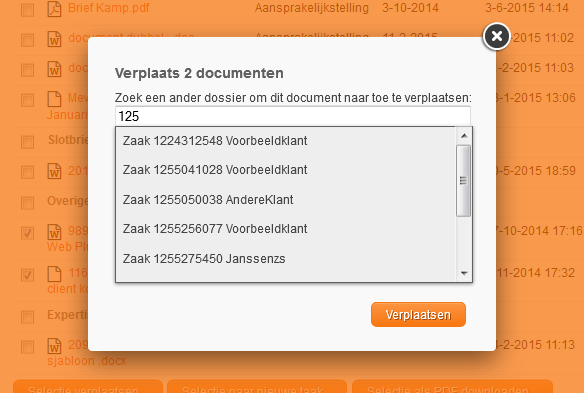Click the Word icon in the 11:13 row
This screenshot has height=393, width=584.
54,346
